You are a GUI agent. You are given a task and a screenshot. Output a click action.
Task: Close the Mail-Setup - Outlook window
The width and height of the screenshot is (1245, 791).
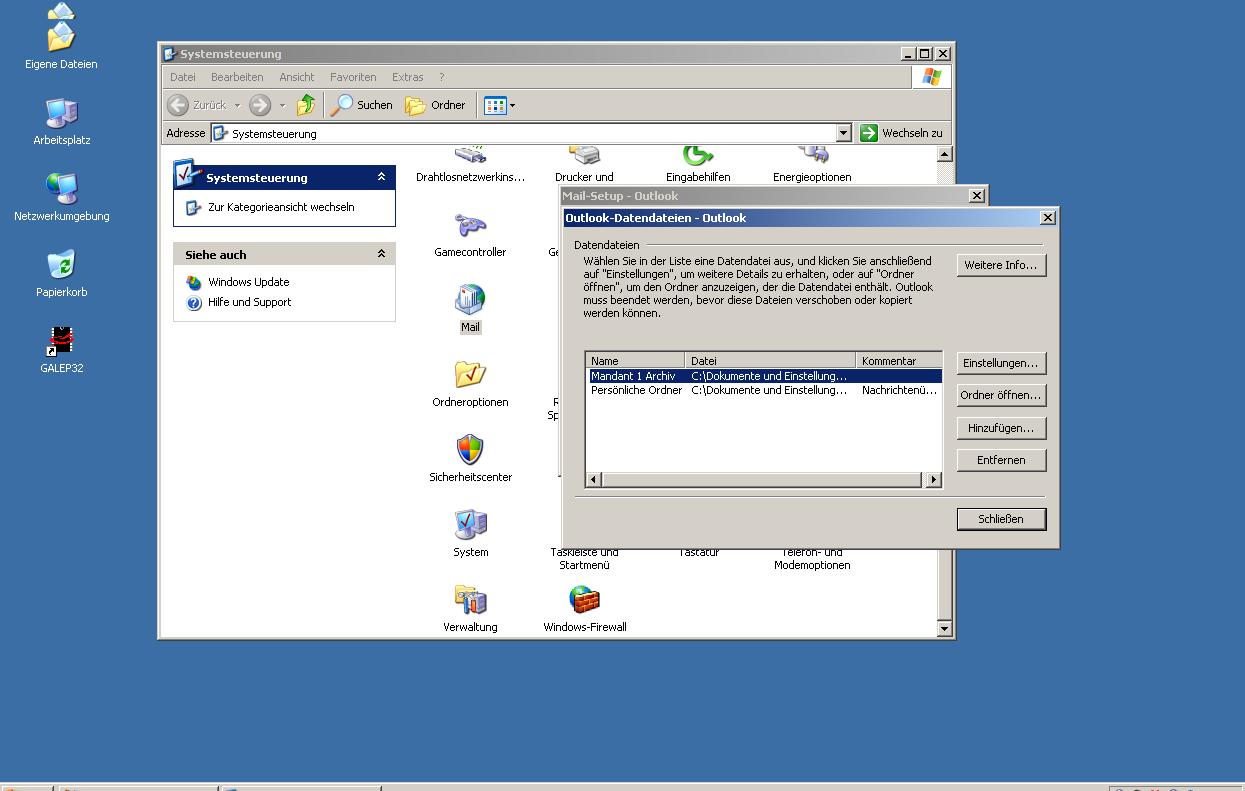(976, 196)
